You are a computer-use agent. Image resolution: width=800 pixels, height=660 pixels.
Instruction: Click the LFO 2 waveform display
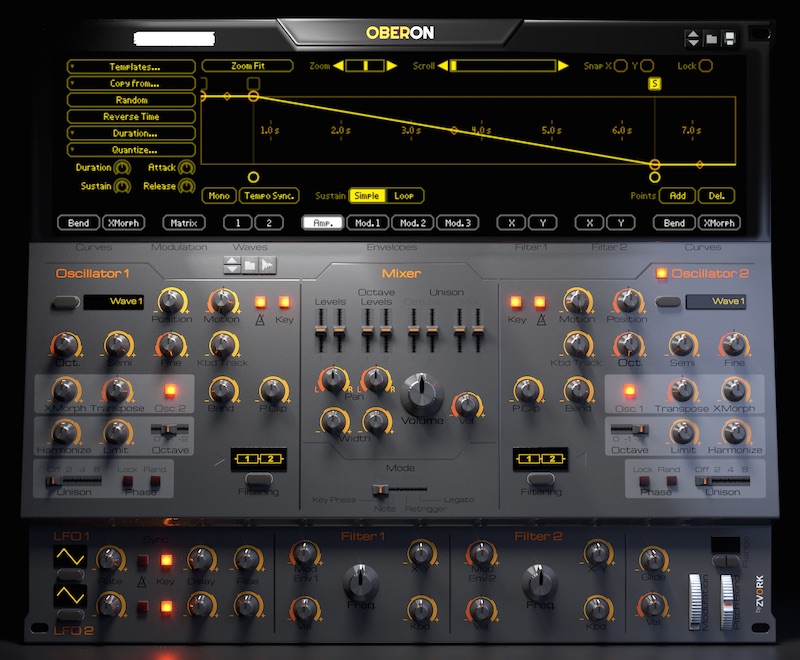point(70,595)
